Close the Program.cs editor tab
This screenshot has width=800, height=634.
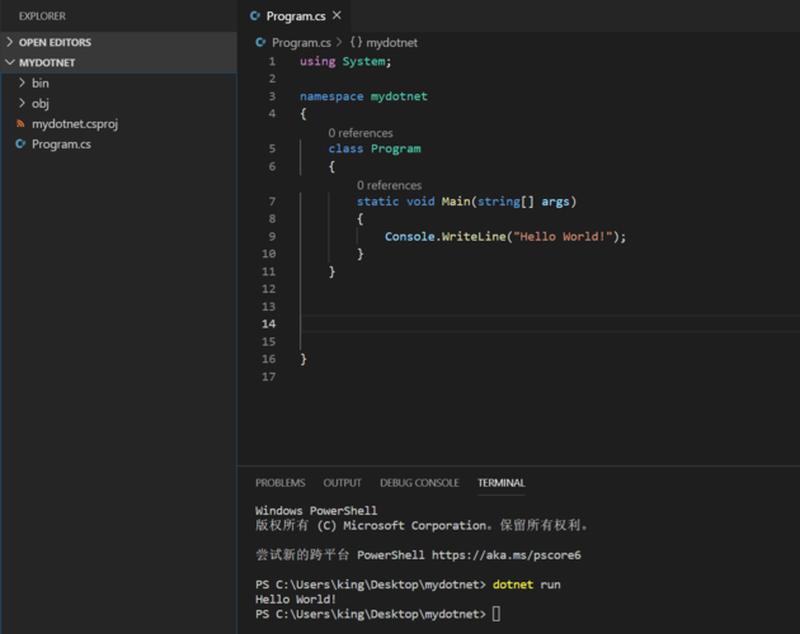click(x=337, y=16)
